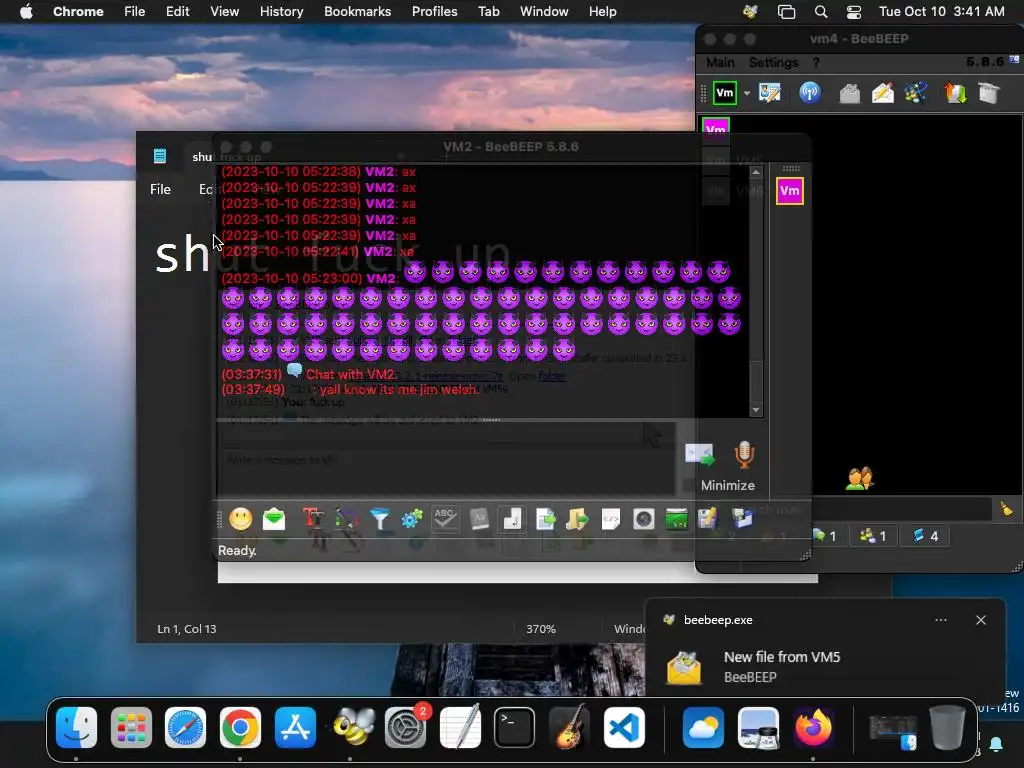Open file transfers with the up-down arrows icon
The width and height of the screenshot is (1024, 768).
coord(955,93)
